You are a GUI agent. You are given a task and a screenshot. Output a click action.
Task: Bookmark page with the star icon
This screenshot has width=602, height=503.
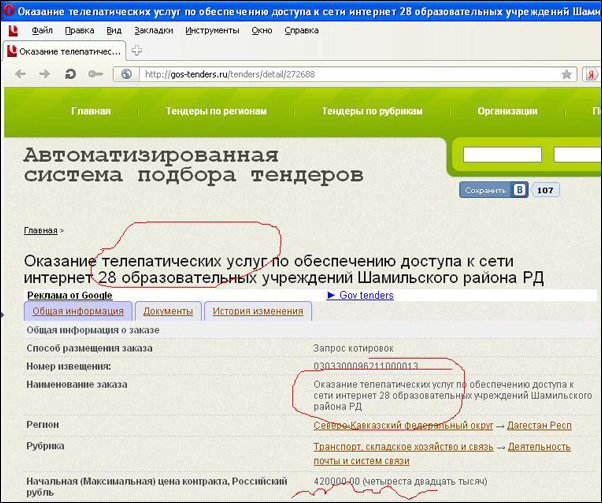(567, 74)
